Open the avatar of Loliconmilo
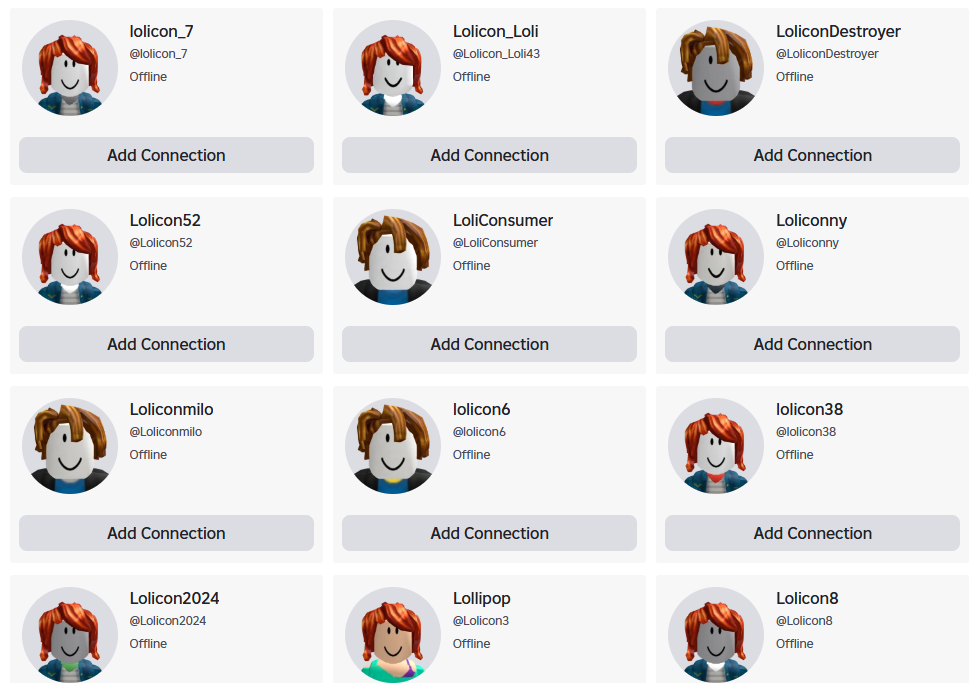Viewport: 980px width, 683px height. (x=70, y=446)
